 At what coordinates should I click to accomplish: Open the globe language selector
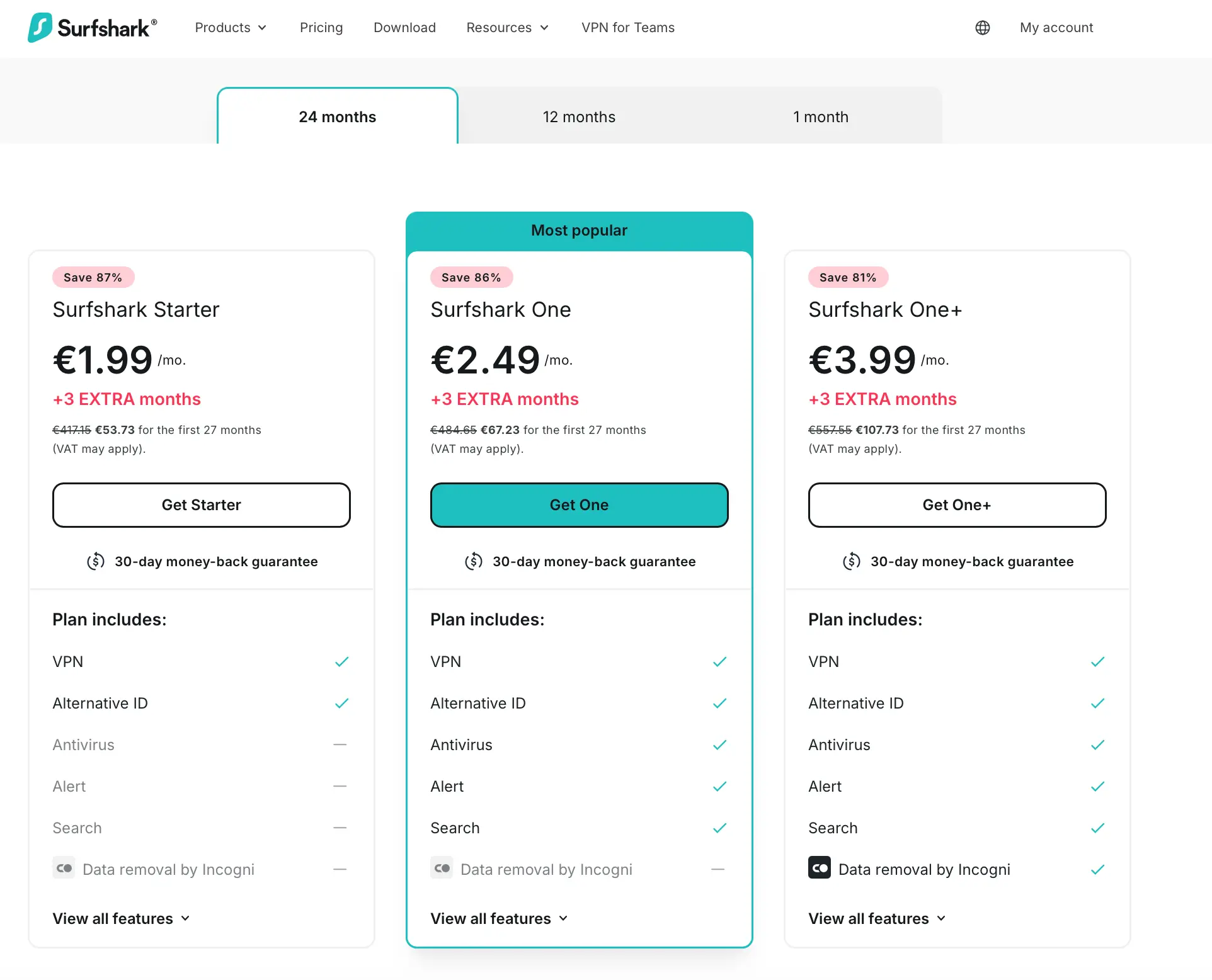(x=982, y=28)
